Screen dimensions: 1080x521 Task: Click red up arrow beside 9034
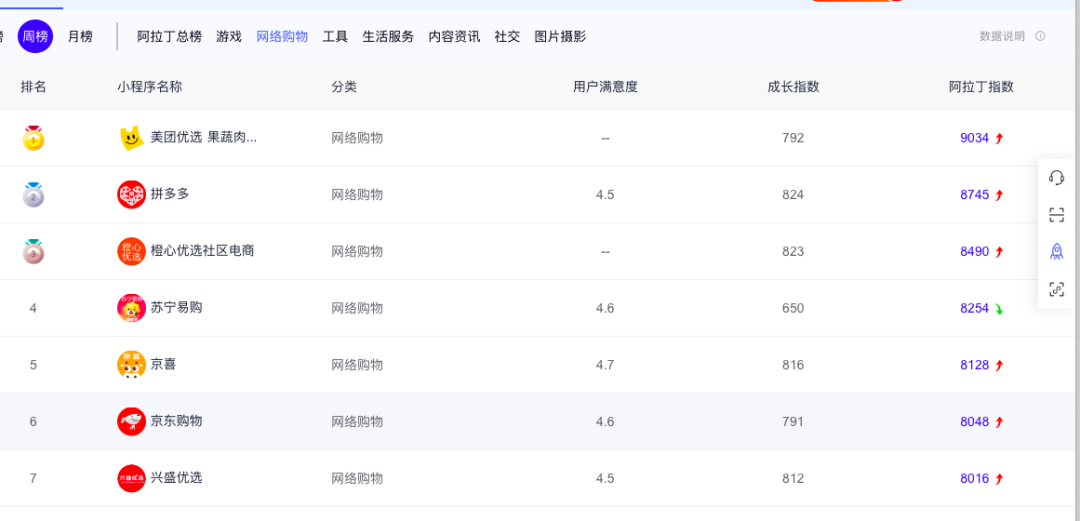point(999,139)
